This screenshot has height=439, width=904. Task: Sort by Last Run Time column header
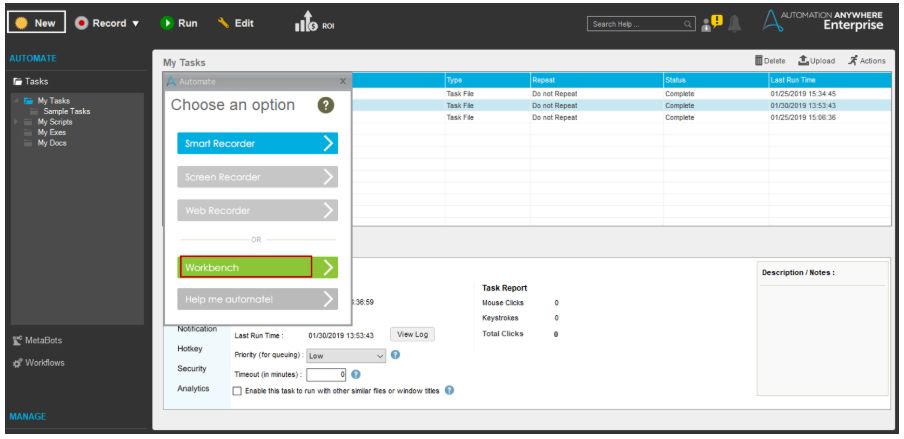click(829, 80)
